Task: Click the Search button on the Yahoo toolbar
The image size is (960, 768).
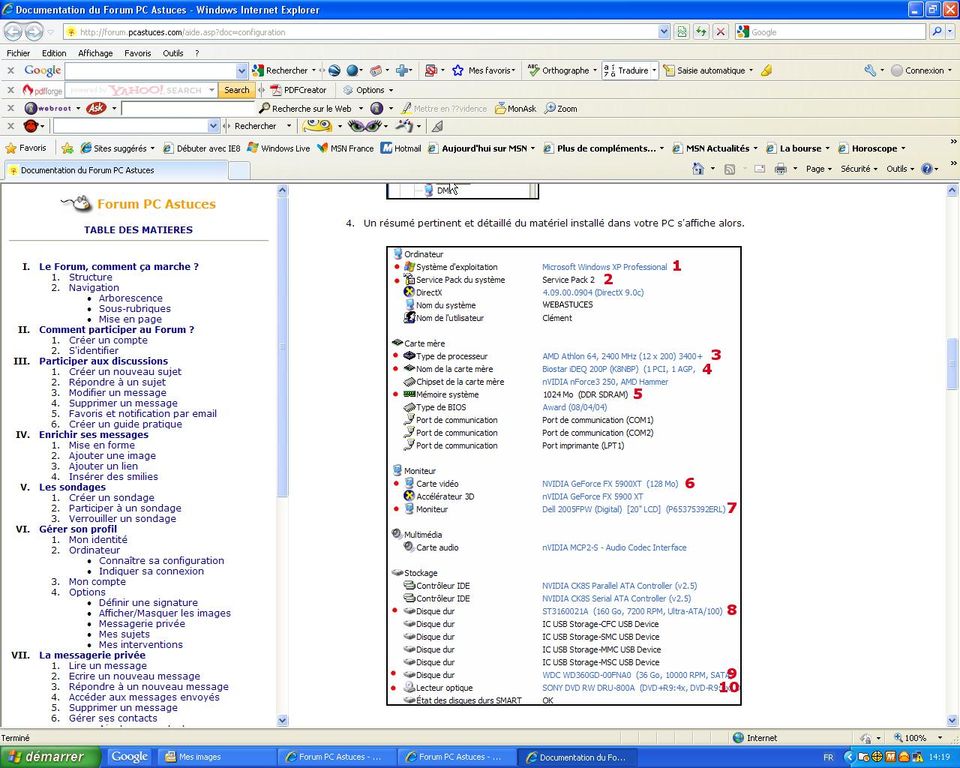Action: (236, 90)
